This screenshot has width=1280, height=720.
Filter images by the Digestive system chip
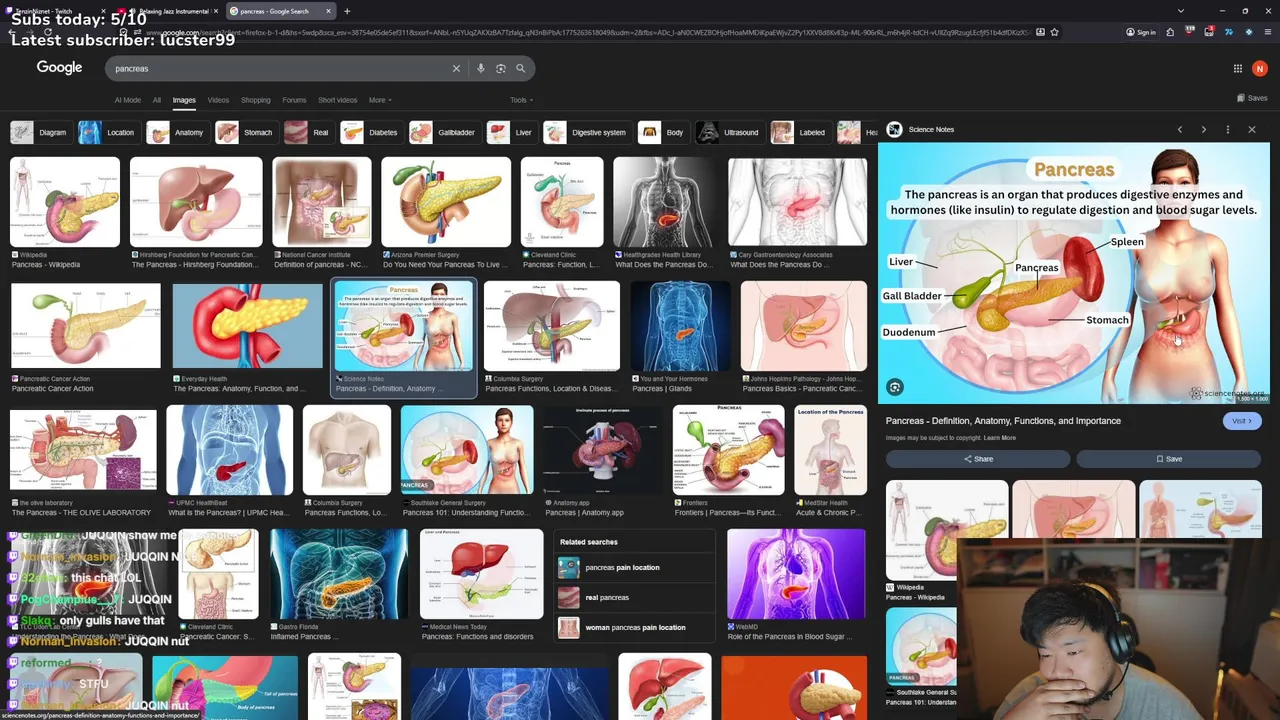click(x=587, y=132)
